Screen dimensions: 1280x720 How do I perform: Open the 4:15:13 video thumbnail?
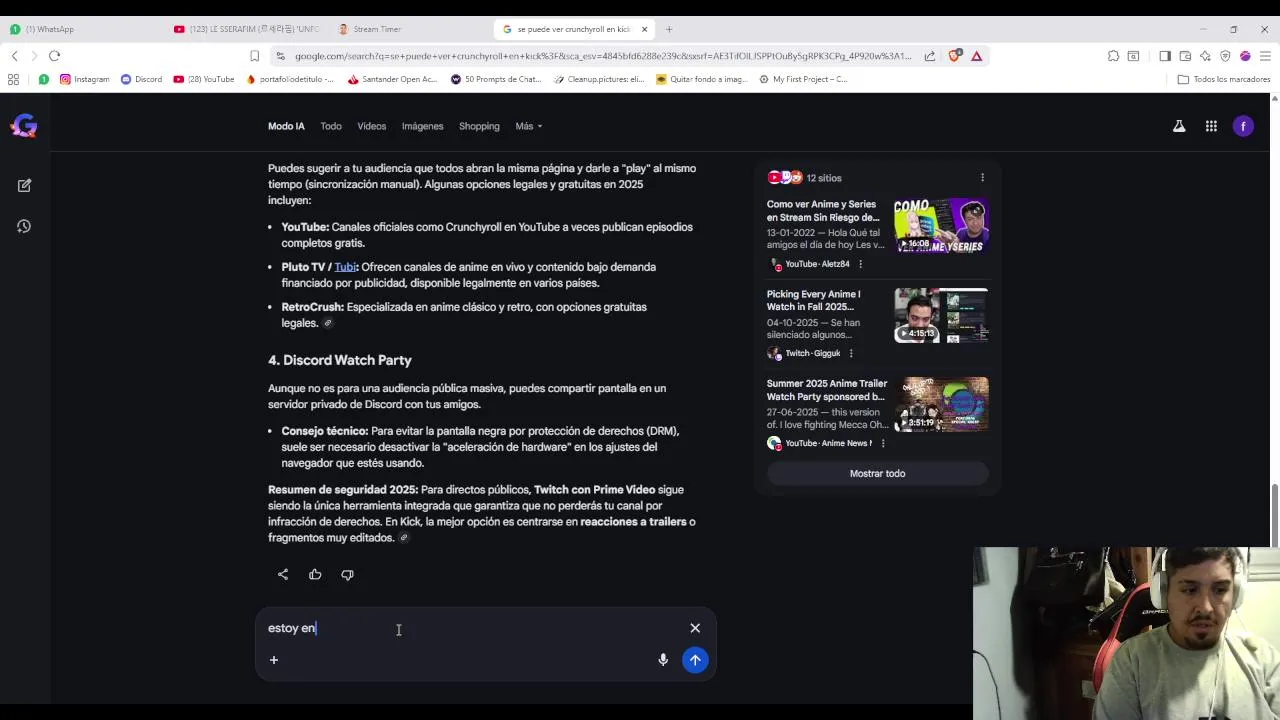click(940, 315)
